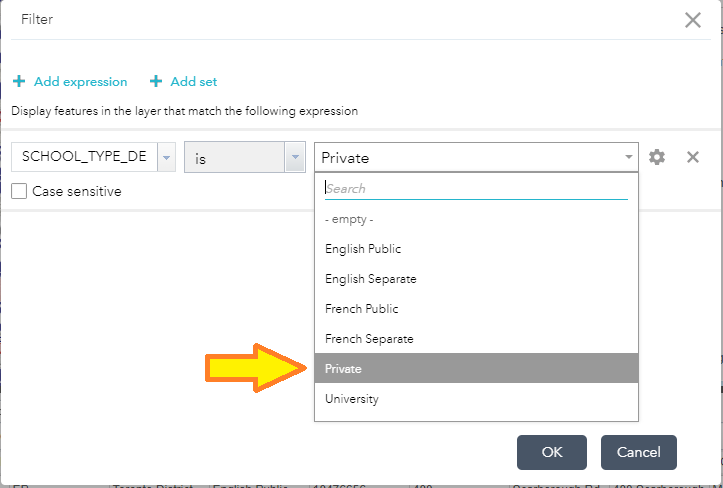Screen dimensions: 723x488
Task: Collapse the Private value dropdown
Action: tap(628, 157)
